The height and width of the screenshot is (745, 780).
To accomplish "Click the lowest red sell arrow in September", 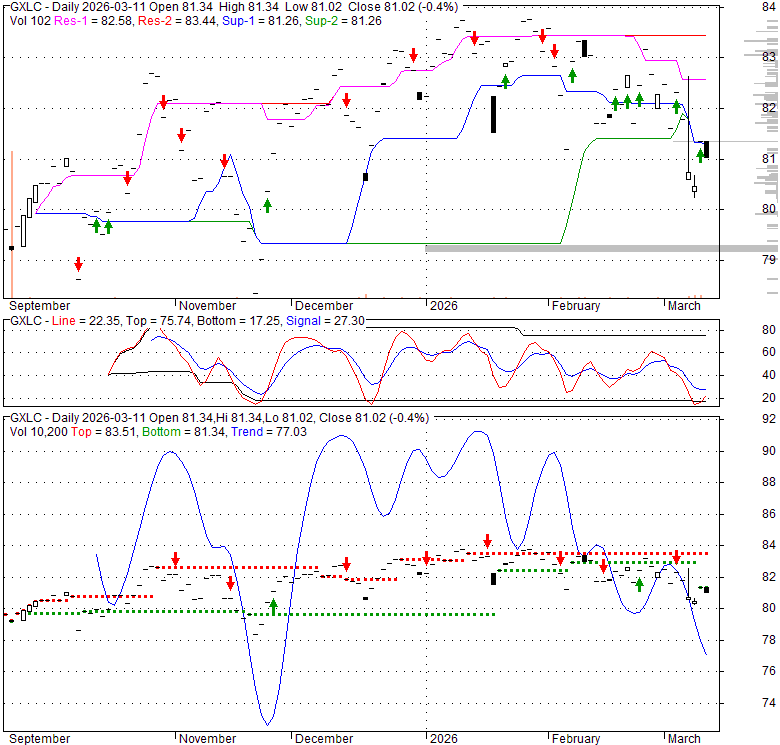I will point(78,264).
